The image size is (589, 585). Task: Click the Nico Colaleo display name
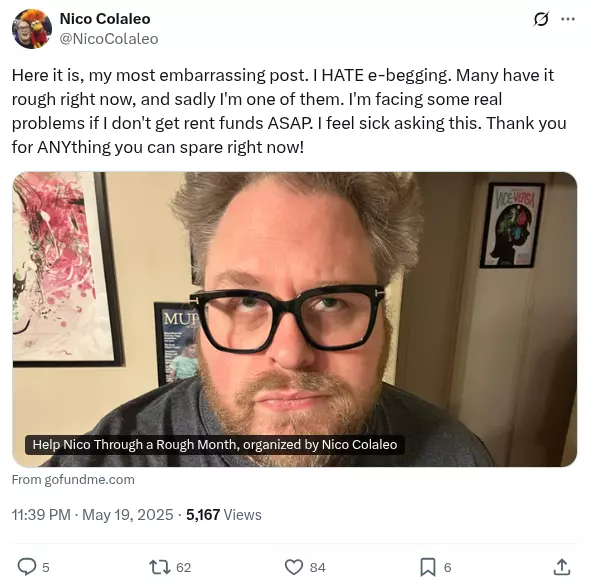coord(105,19)
